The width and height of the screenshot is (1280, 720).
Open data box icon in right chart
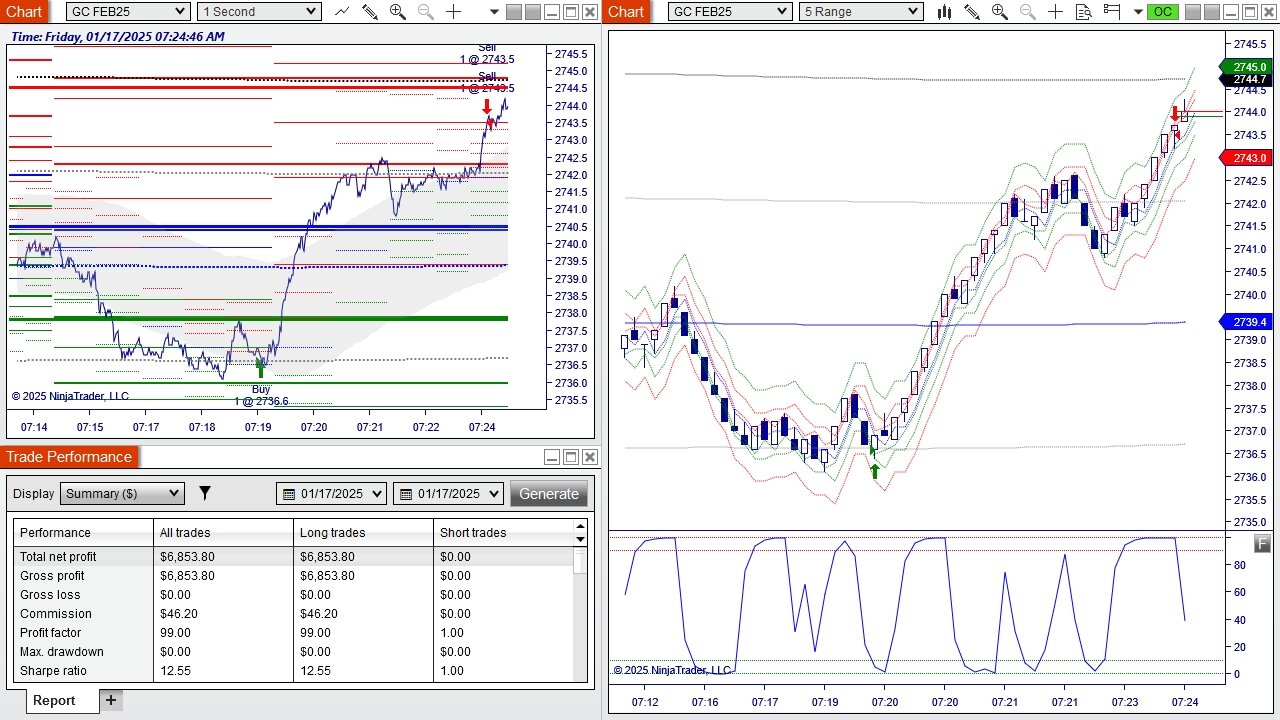point(1084,12)
